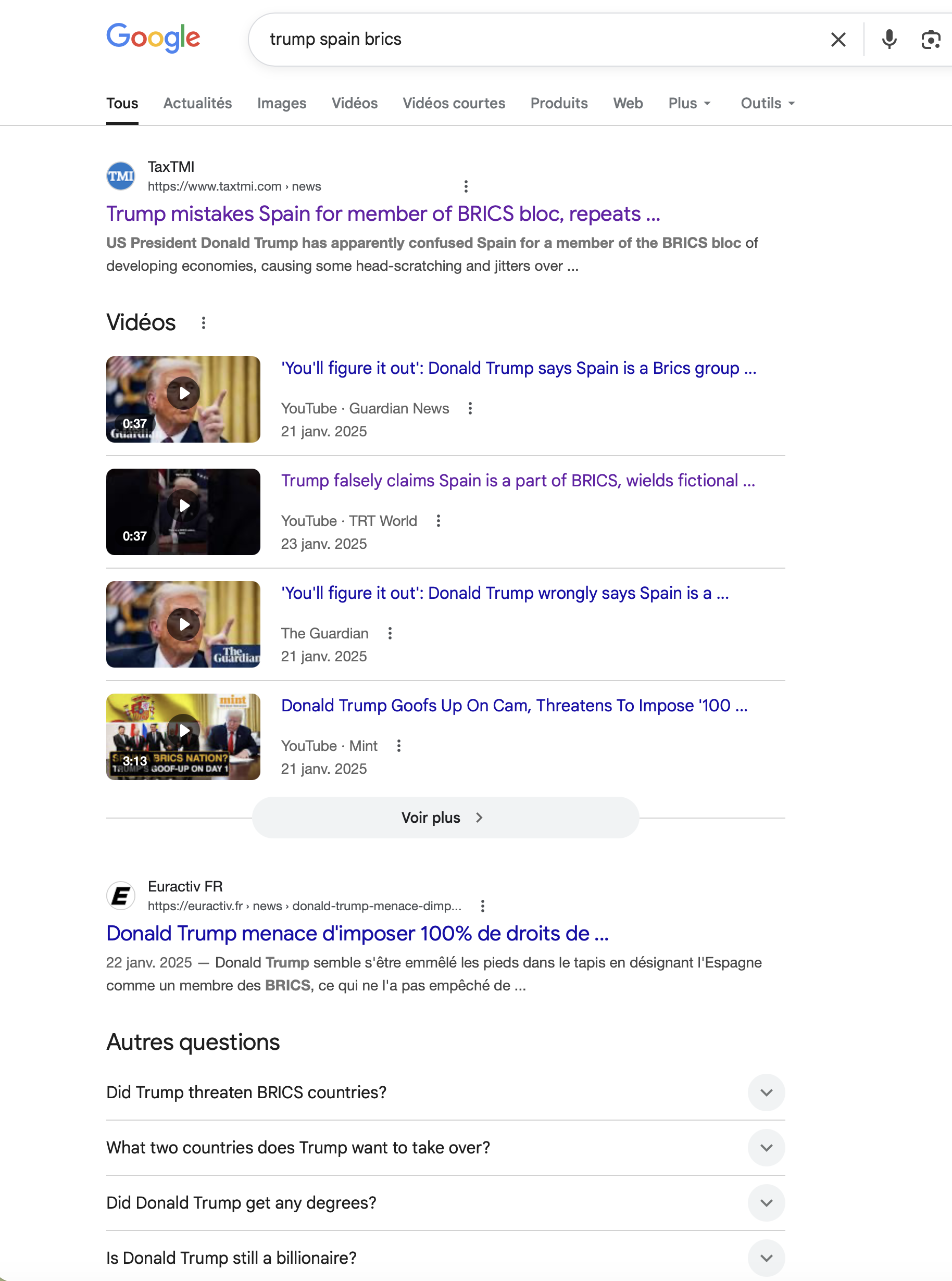
Task: Click into the search input field
Action: click(x=519, y=39)
